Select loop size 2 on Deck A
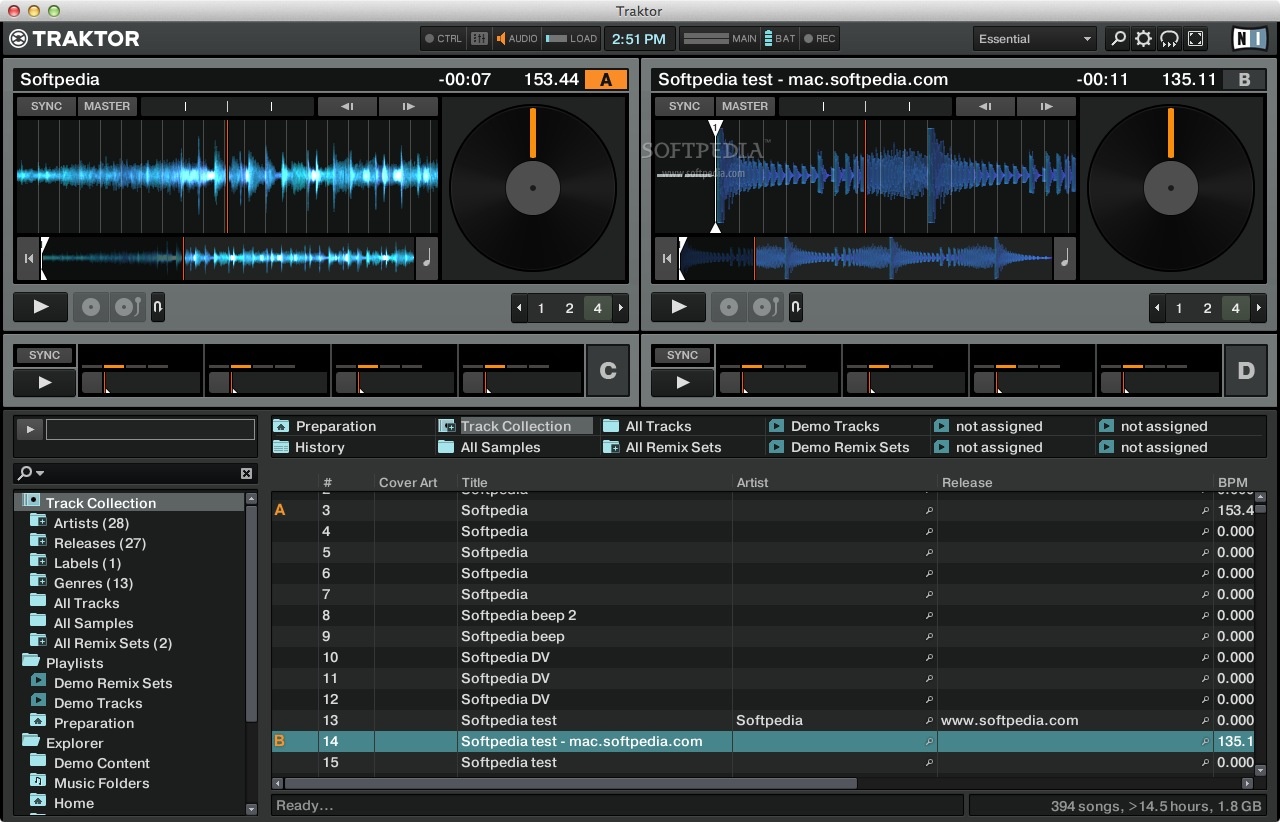Screen dimensions: 1280x822 tap(569, 308)
